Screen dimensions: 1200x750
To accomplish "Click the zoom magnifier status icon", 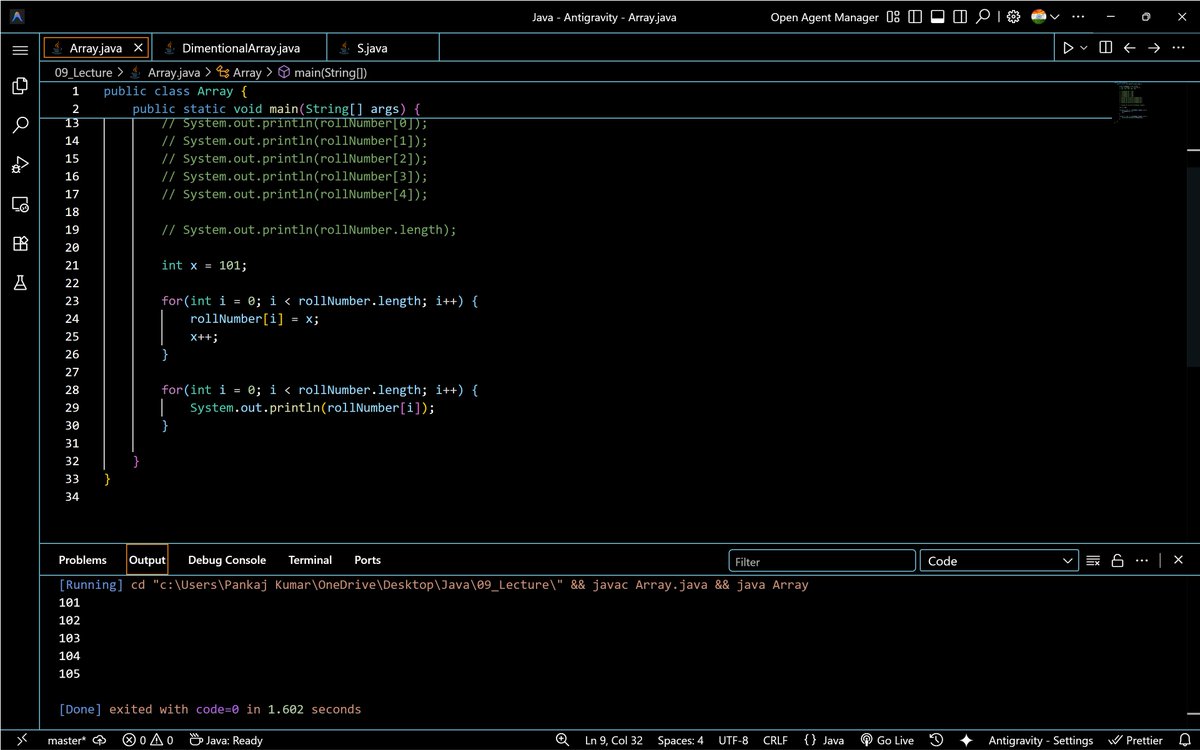I will (x=563, y=740).
